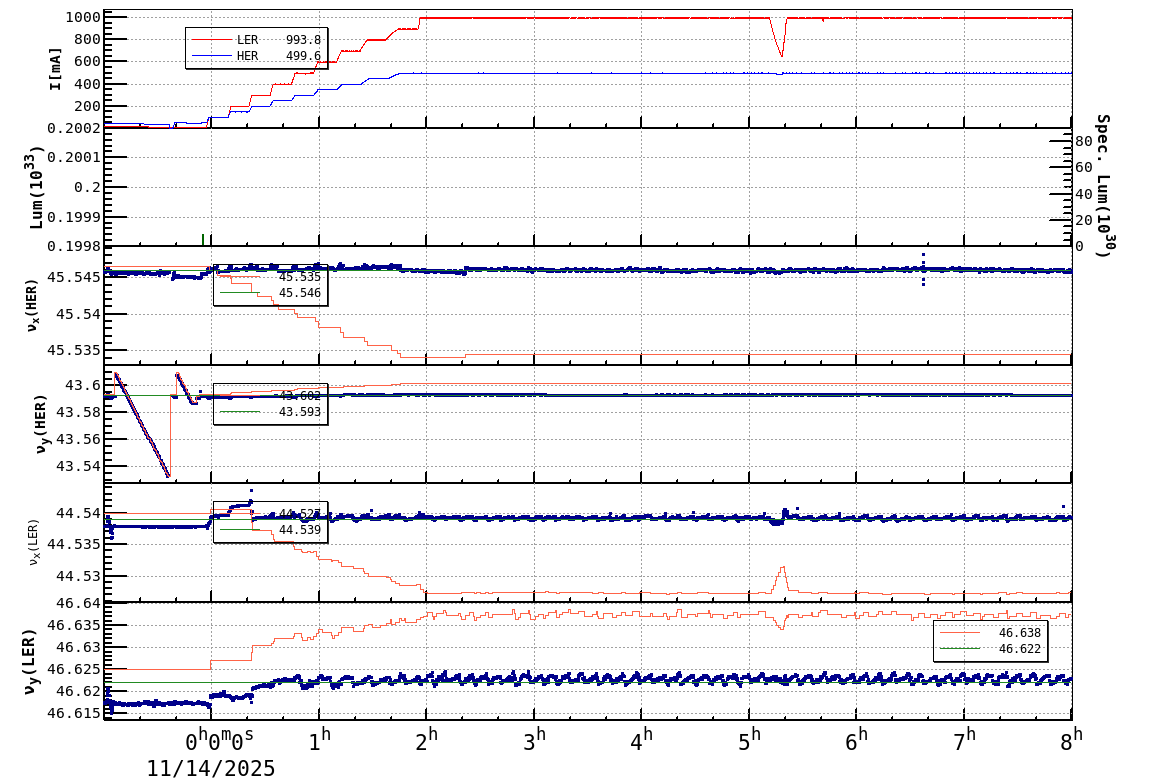Expand the νy(LER) legend box
This screenshot has width=1154, height=782.
click(x=990, y=641)
